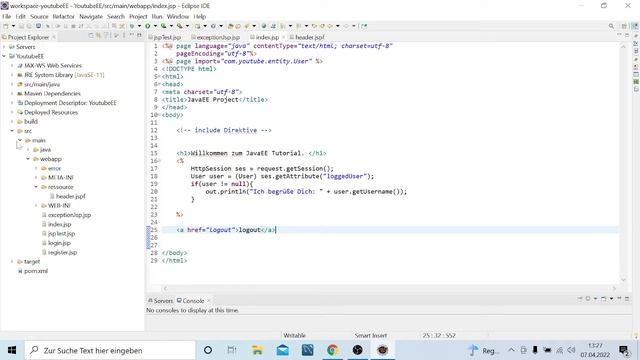
Task: Open File Explorer from the taskbar
Action: tap(257, 350)
